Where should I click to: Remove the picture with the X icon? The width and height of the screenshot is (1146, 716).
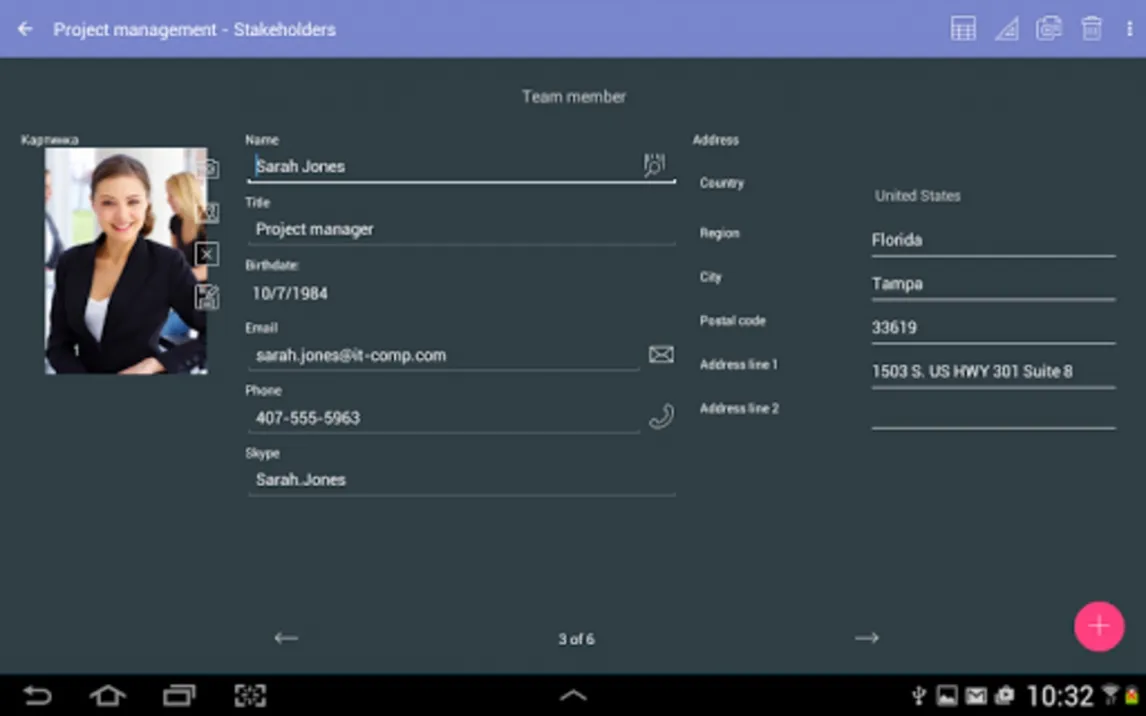tap(207, 254)
